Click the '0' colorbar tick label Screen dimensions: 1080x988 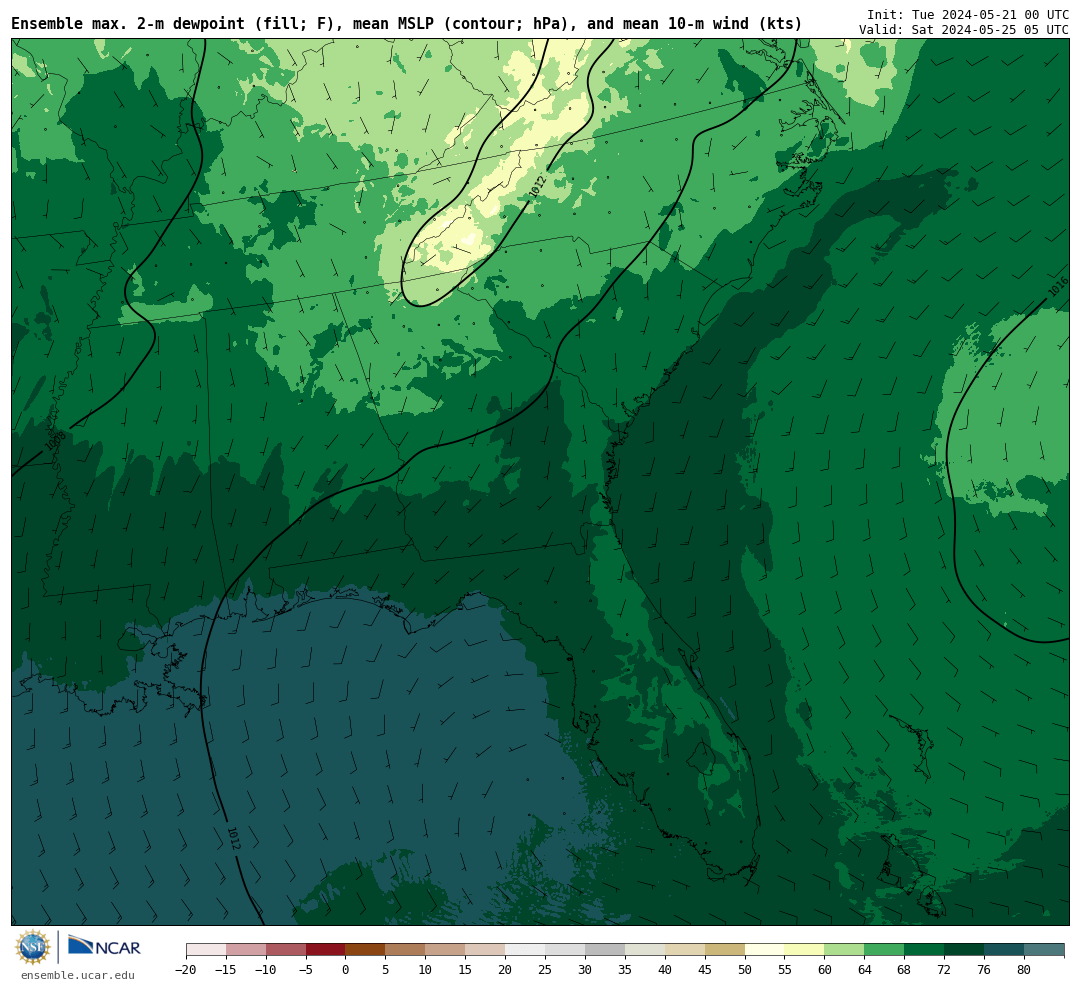346,970
